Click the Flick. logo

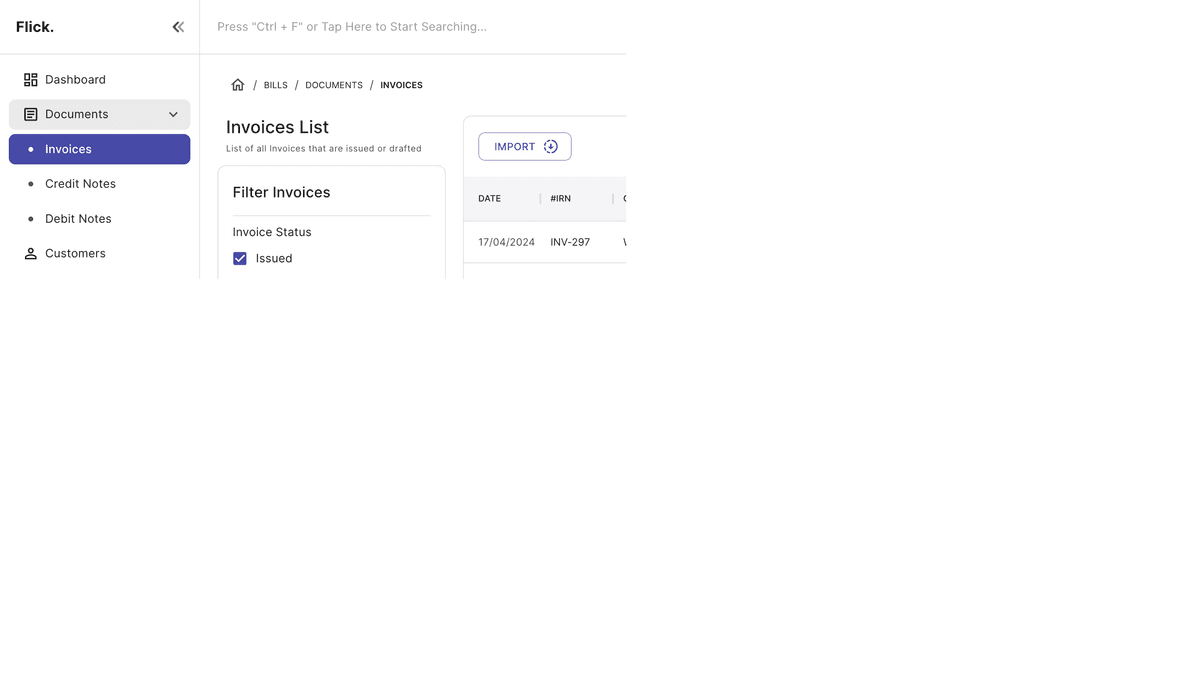[35, 27]
